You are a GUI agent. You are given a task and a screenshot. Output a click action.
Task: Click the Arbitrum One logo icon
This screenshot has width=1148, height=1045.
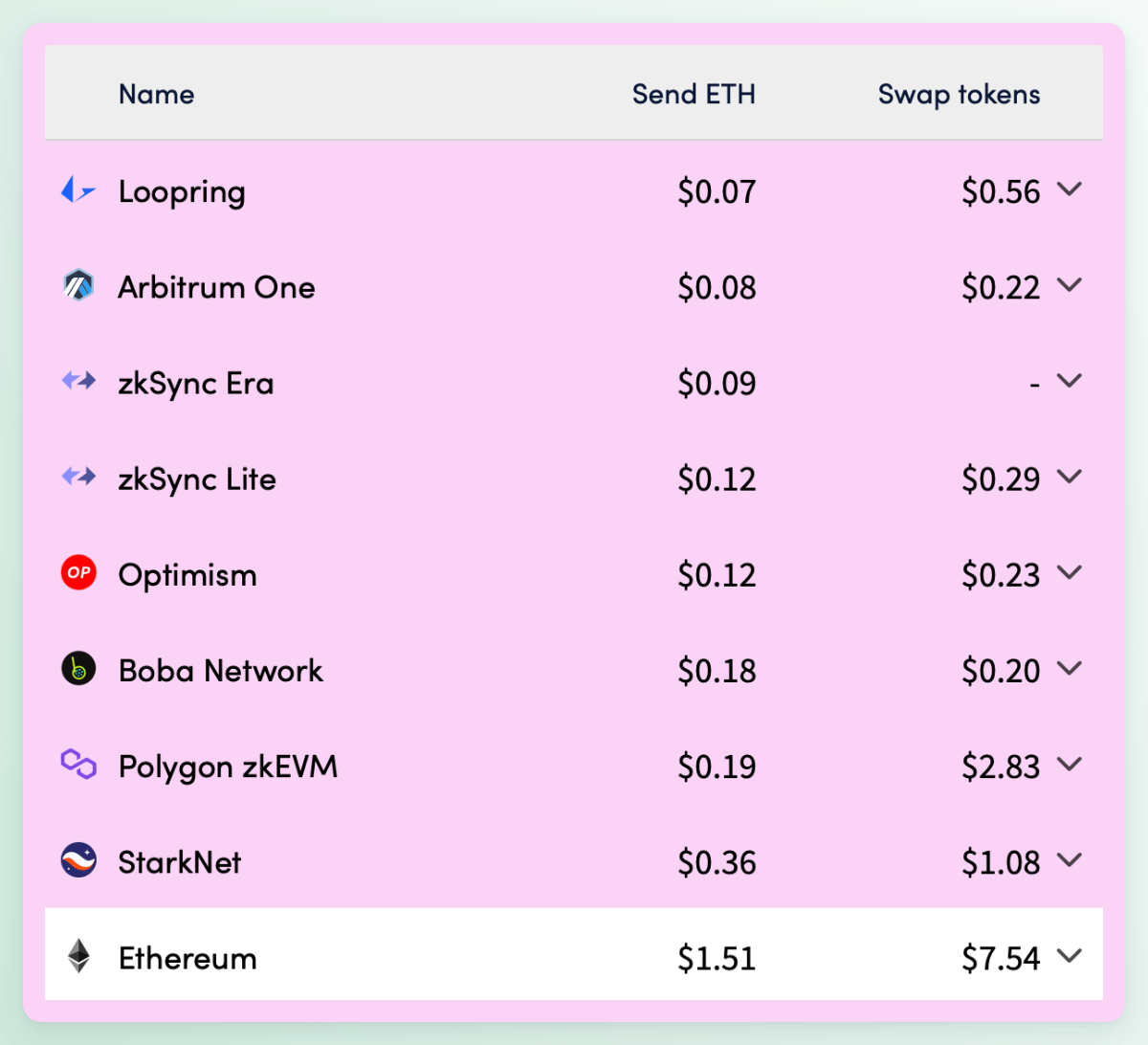78,285
